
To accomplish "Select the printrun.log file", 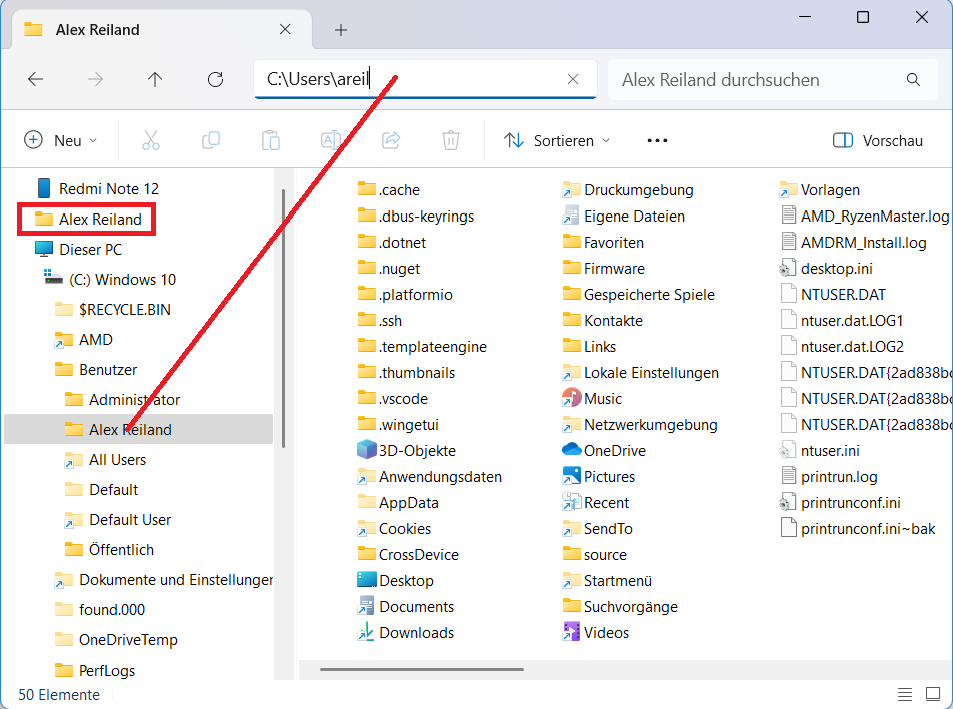I will 829,477.
